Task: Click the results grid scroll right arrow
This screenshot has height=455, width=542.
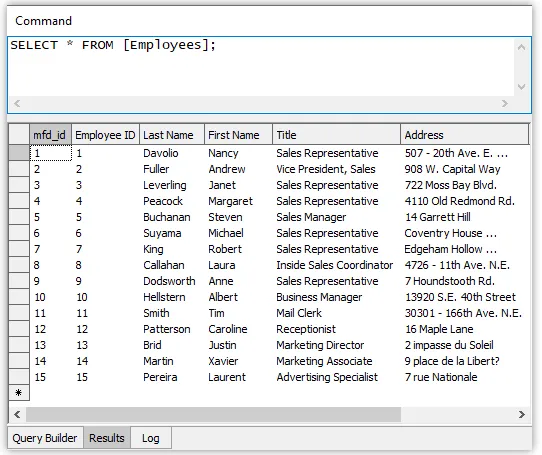Action: click(522, 414)
